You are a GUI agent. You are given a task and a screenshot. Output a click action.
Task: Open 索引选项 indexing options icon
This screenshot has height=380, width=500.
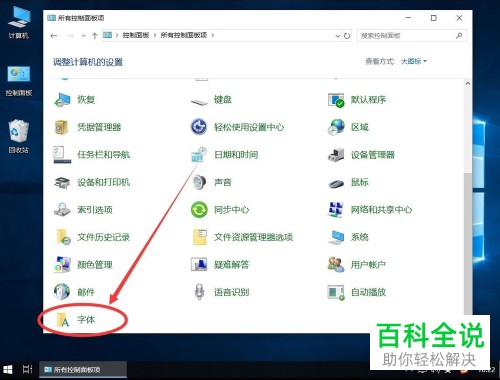coord(62,210)
